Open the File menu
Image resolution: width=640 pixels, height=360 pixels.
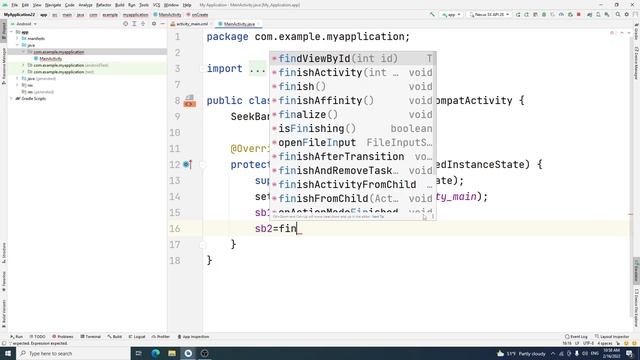(14, 5)
